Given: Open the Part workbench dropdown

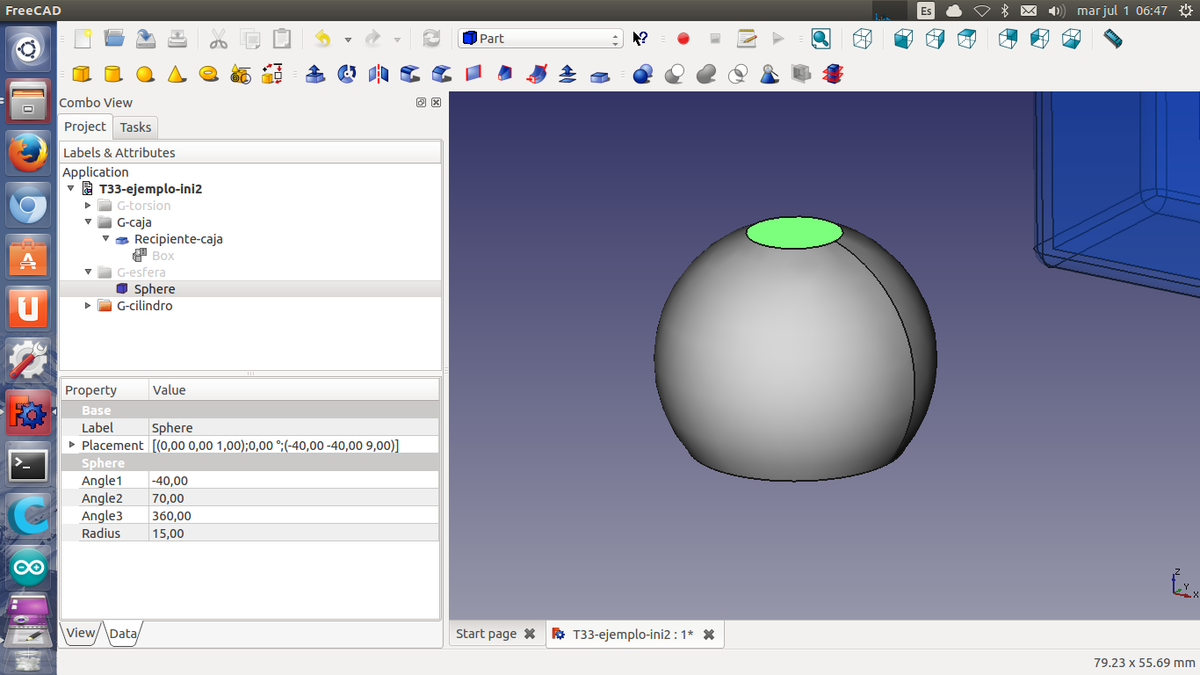Looking at the screenshot, I should tap(540, 39).
